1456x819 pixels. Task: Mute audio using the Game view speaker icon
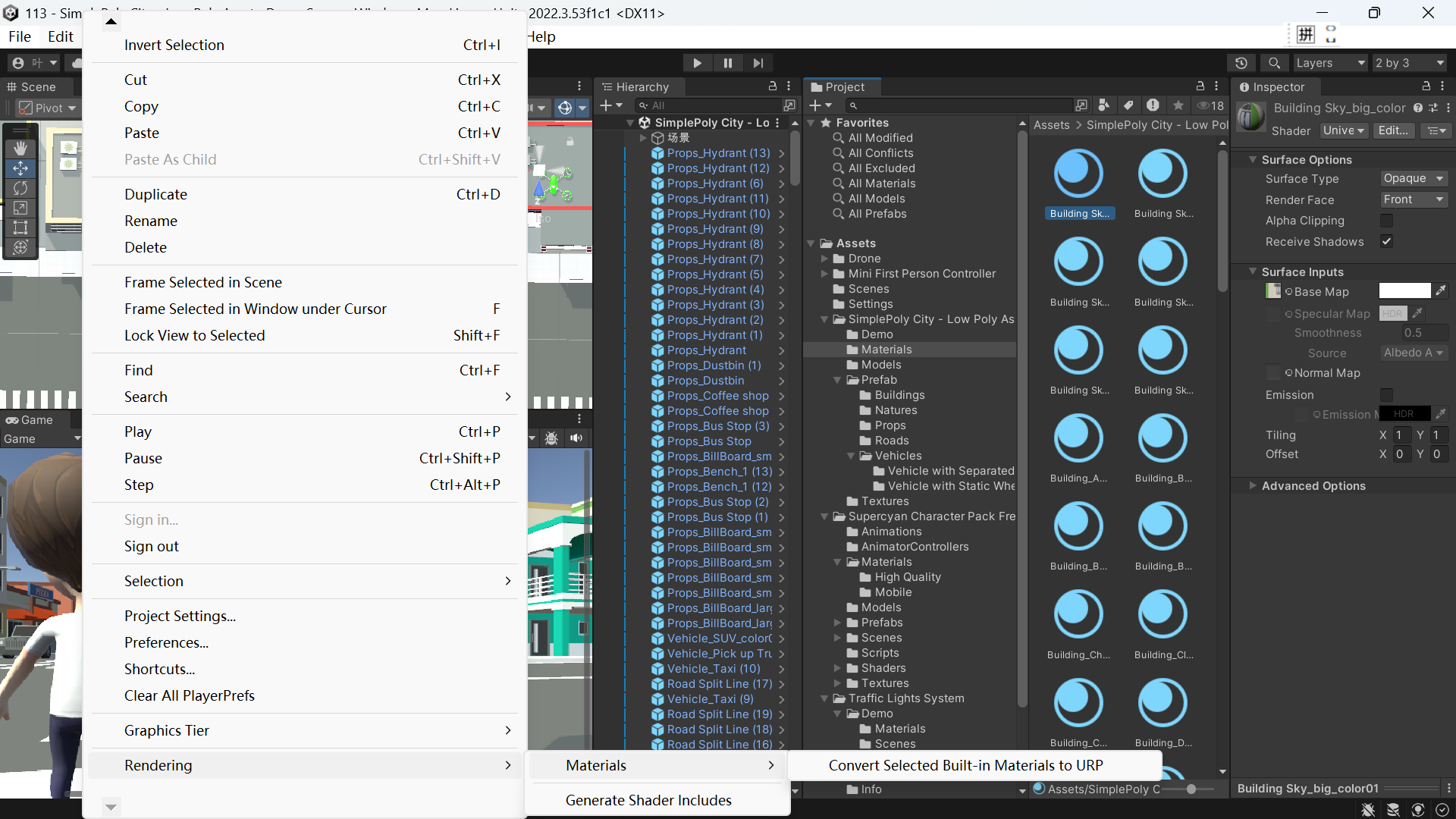[x=578, y=439]
